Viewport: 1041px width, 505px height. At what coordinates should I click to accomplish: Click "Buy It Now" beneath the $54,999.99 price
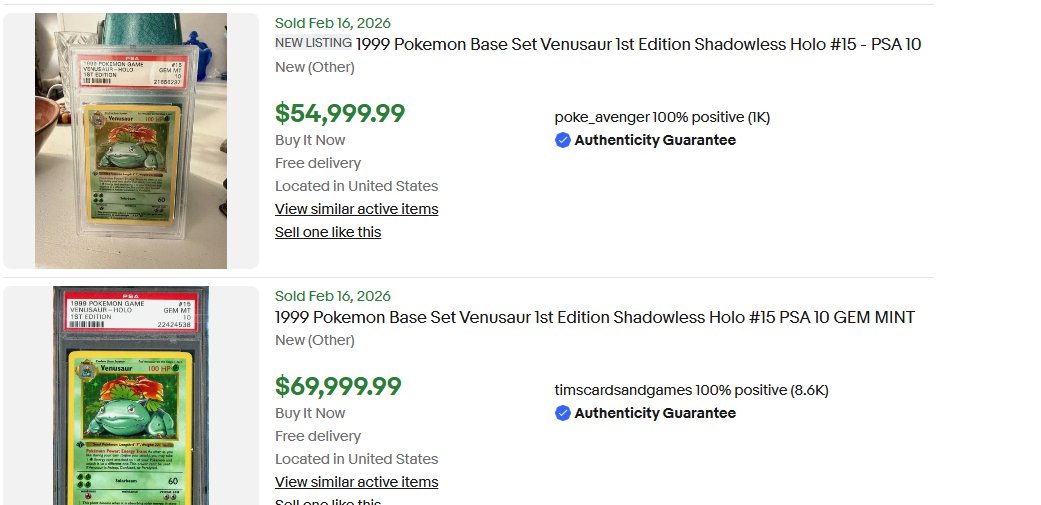click(310, 140)
